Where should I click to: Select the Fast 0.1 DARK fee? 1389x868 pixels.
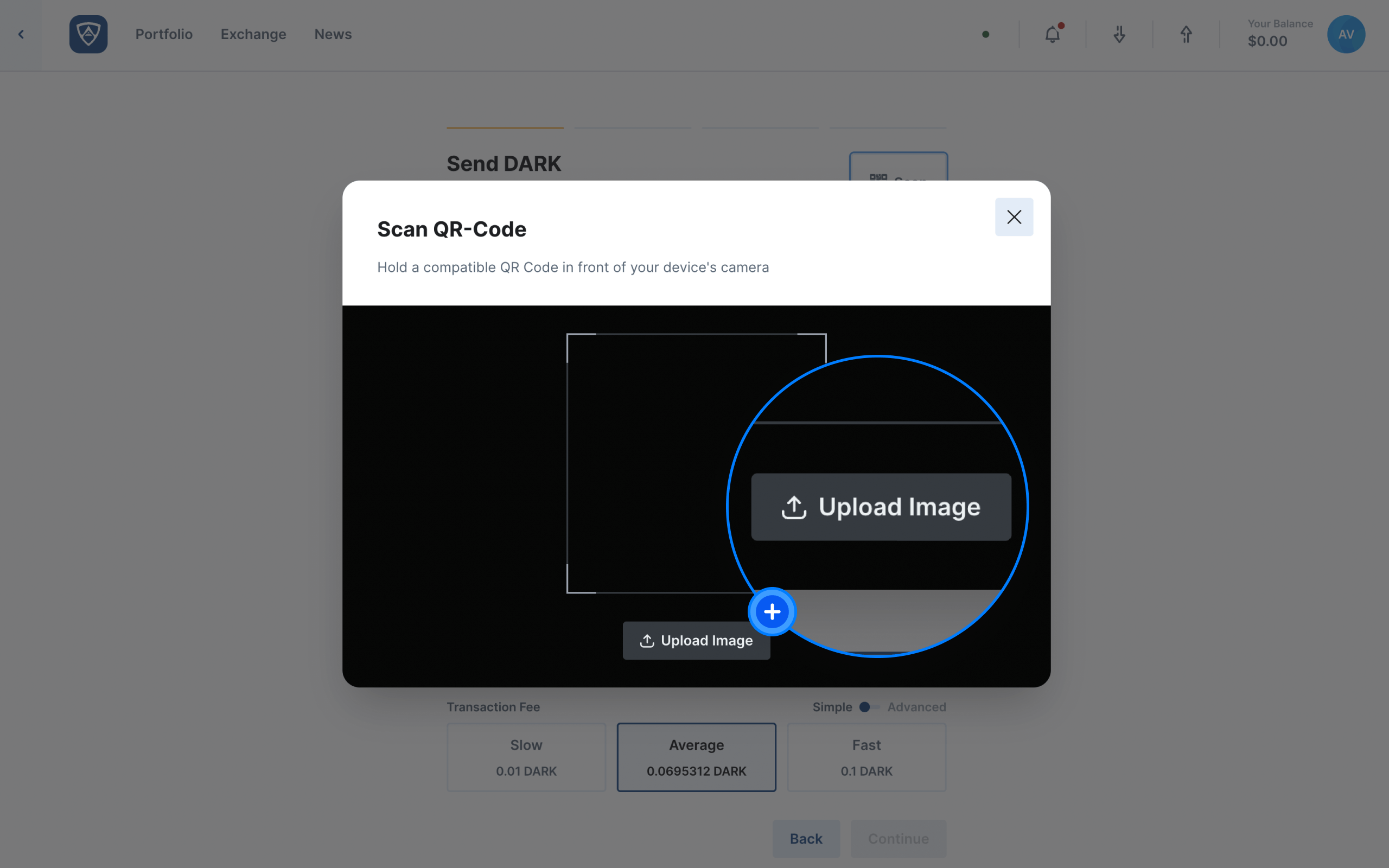[866, 757]
